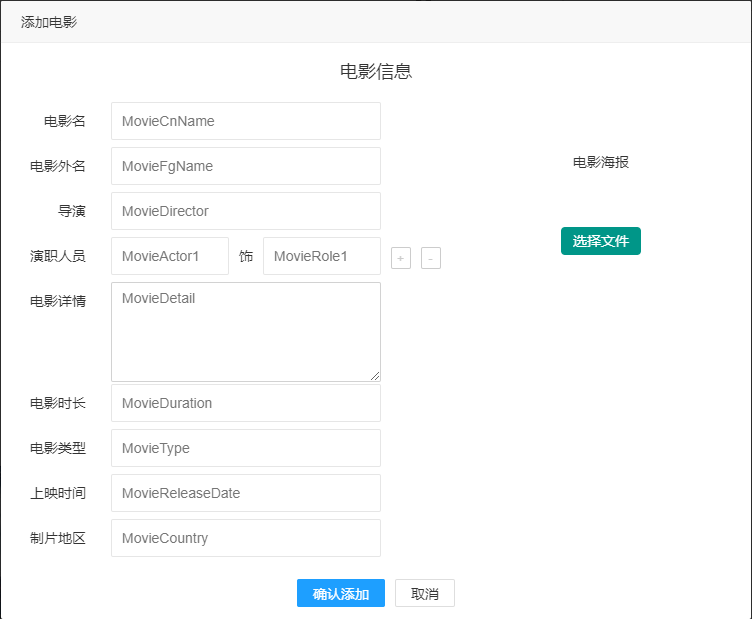Focus the MovieRole1 input
The height and width of the screenshot is (619, 752).
pos(322,256)
